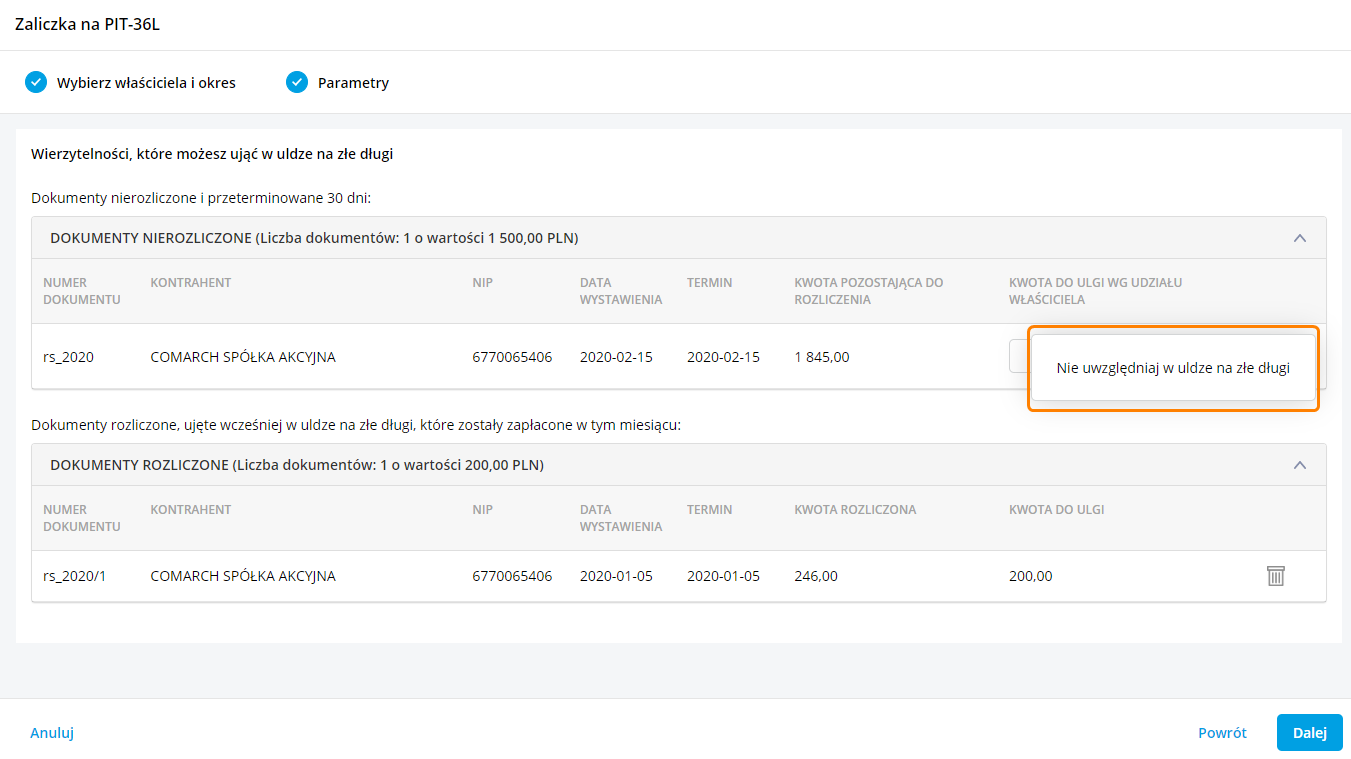Click COMARCH SPÓŁKA AKCYJNA in the rs_2020/1 row
This screenshot has height=759, width=1351.
(x=243, y=576)
